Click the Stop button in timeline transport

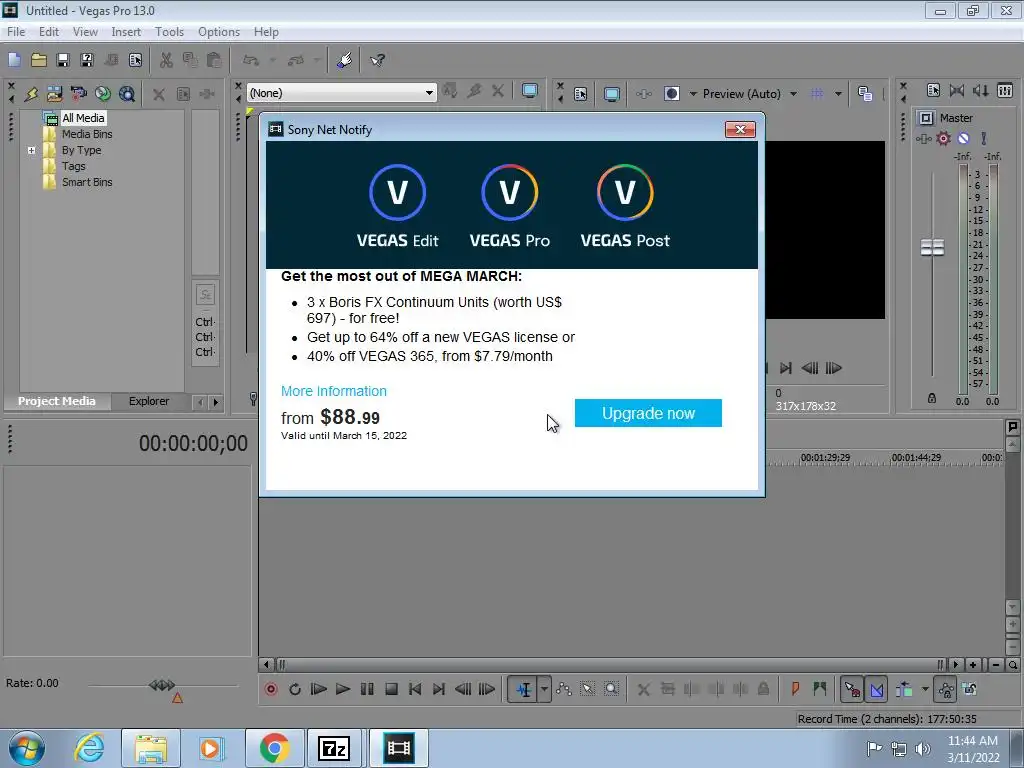[x=391, y=689]
